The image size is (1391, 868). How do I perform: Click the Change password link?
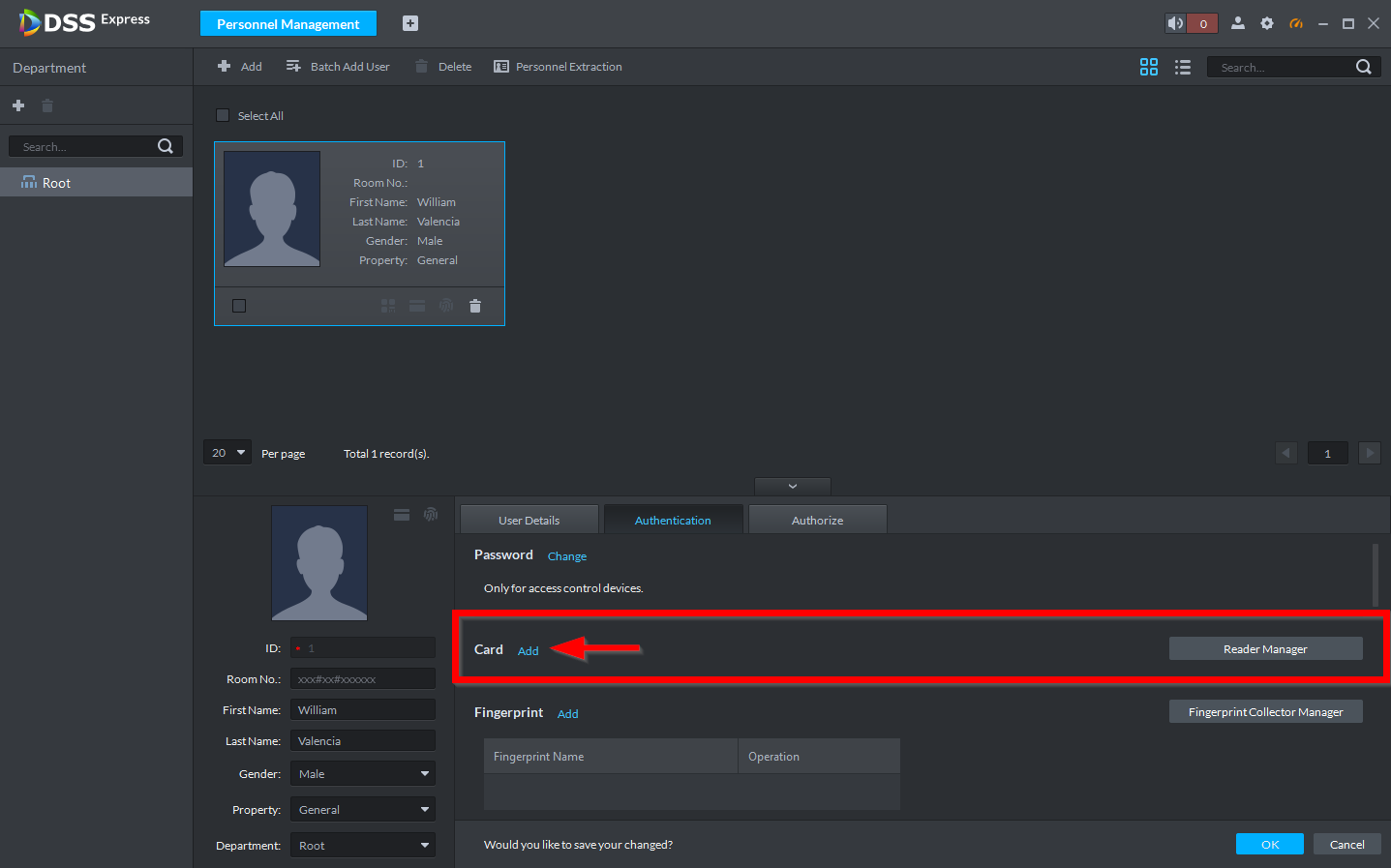567,556
